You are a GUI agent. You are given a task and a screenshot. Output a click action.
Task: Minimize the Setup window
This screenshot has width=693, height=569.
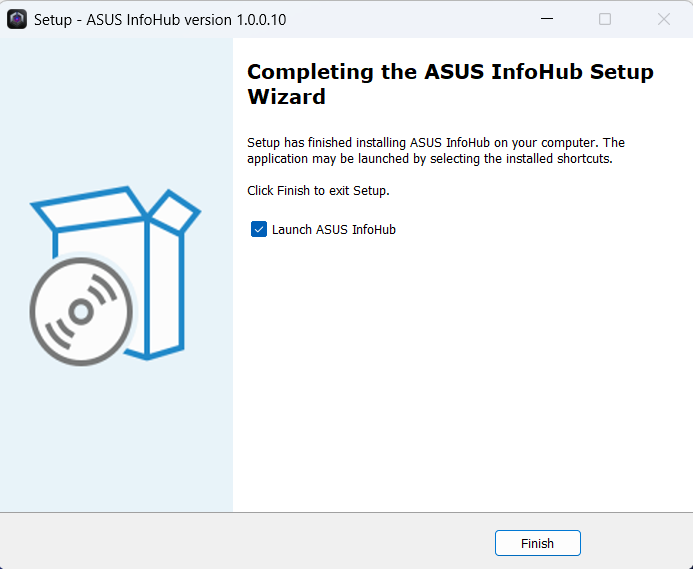click(x=547, y=19)
